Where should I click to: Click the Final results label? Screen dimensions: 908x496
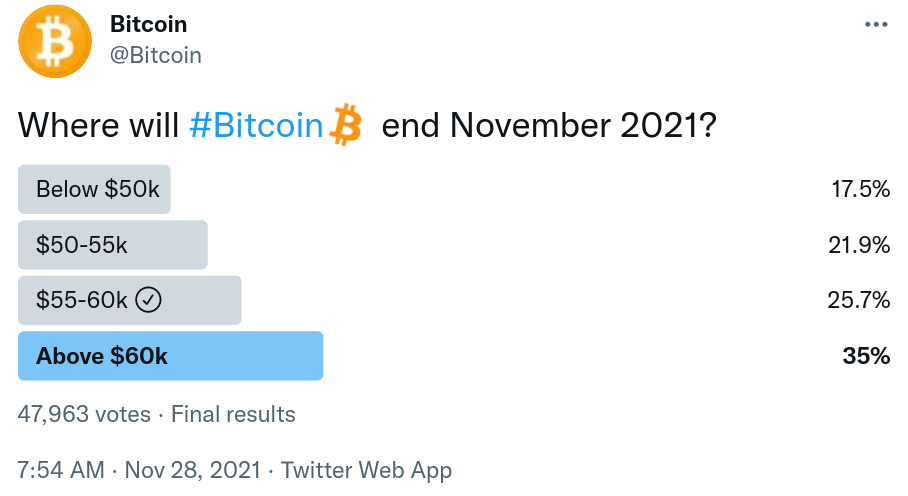coord(233,414)
